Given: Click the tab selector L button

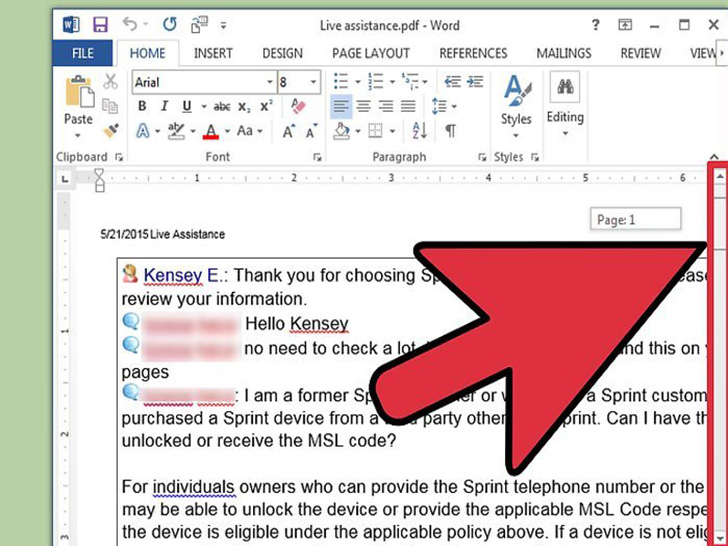Looking at the screenshot, I should point(65,179).
